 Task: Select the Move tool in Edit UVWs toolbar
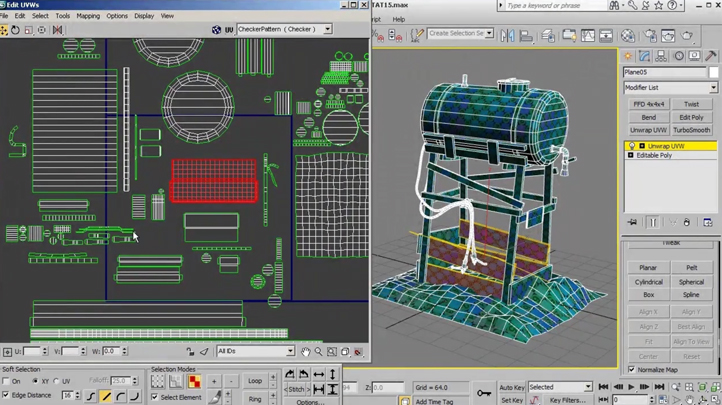tap(4, 30)
